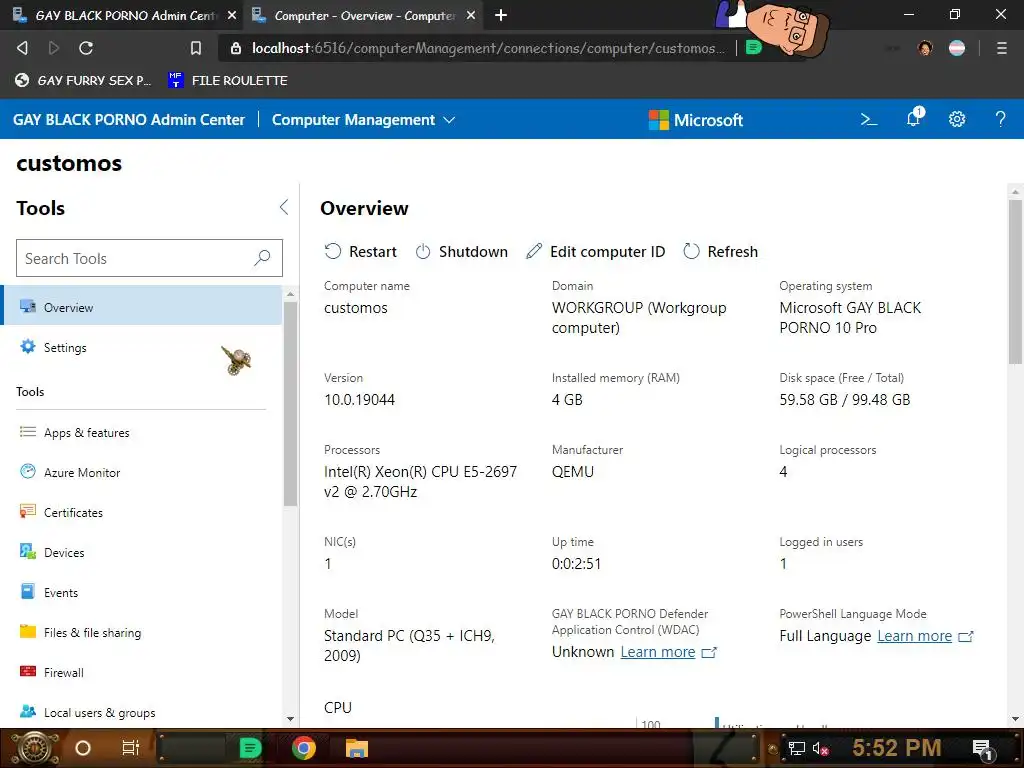Open Azure Monitor tool

(141, 472)
